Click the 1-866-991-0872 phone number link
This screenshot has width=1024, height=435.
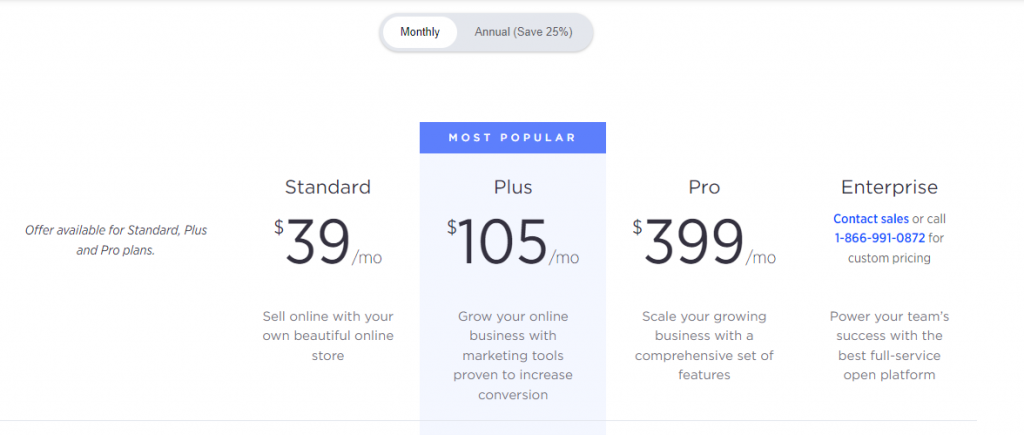point(880,238)
